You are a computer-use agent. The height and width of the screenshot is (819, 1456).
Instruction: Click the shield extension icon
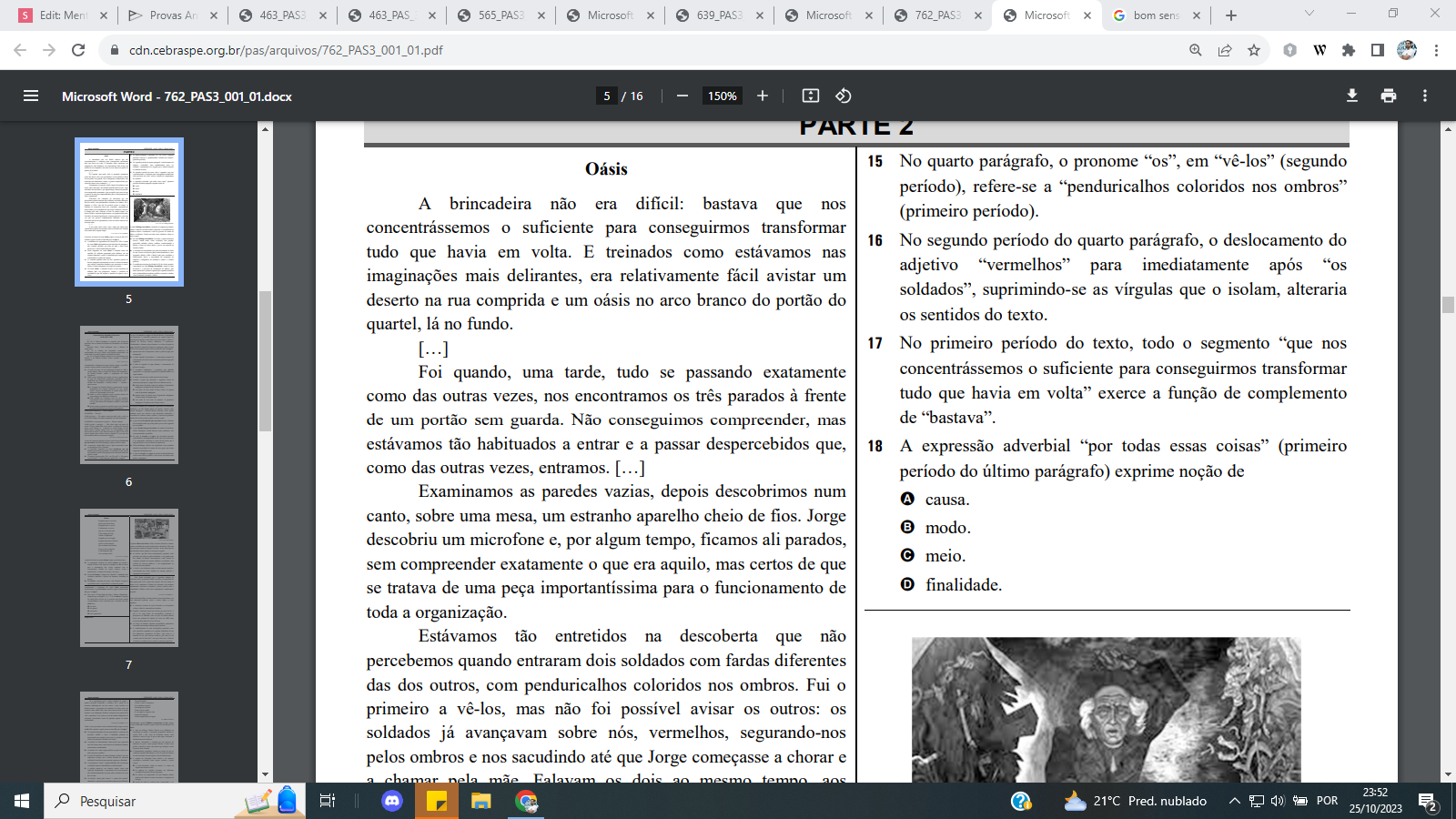pyautogui.click(x=1289, y=50)
